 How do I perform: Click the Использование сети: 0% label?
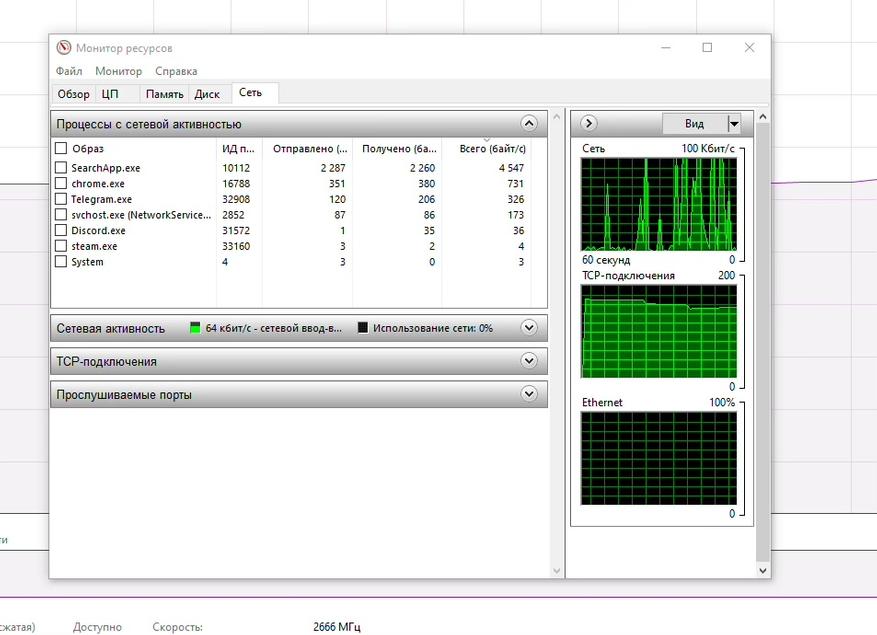coord(433,328)
